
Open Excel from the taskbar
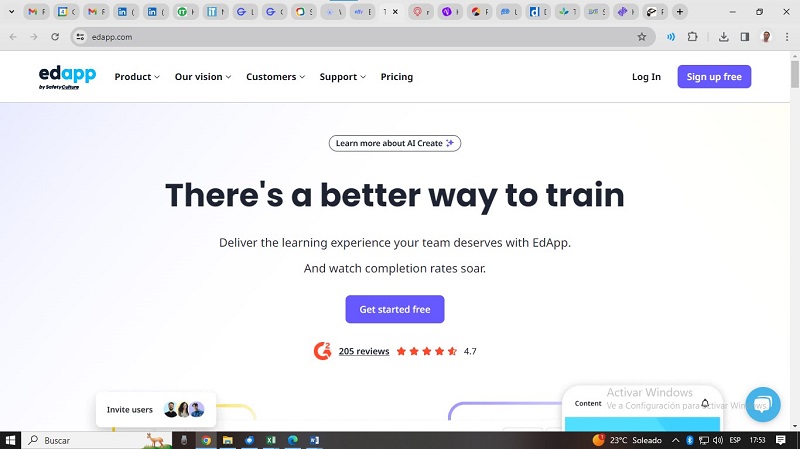pos(271,440)
